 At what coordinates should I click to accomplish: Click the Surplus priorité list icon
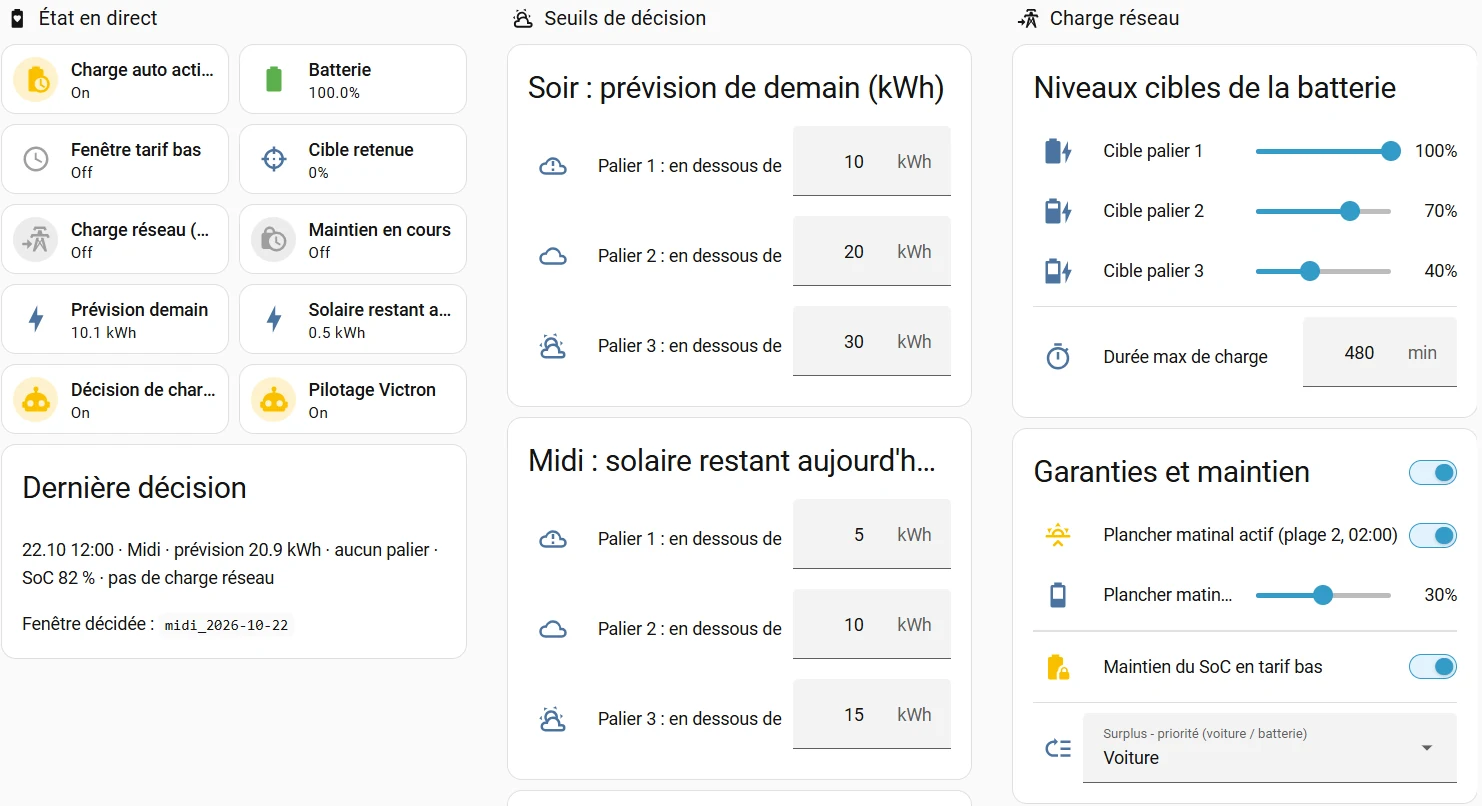click(1058, 748)
